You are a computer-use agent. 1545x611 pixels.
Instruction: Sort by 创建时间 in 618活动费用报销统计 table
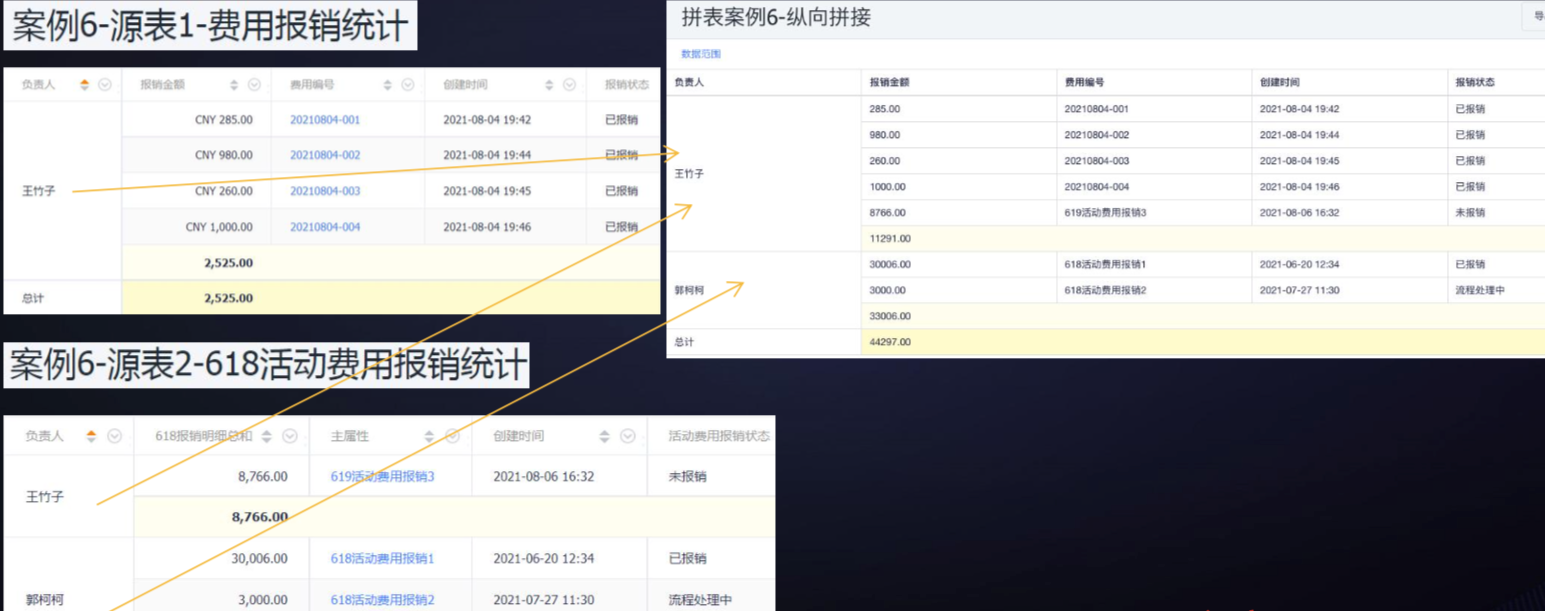click(x=604, y=436)
